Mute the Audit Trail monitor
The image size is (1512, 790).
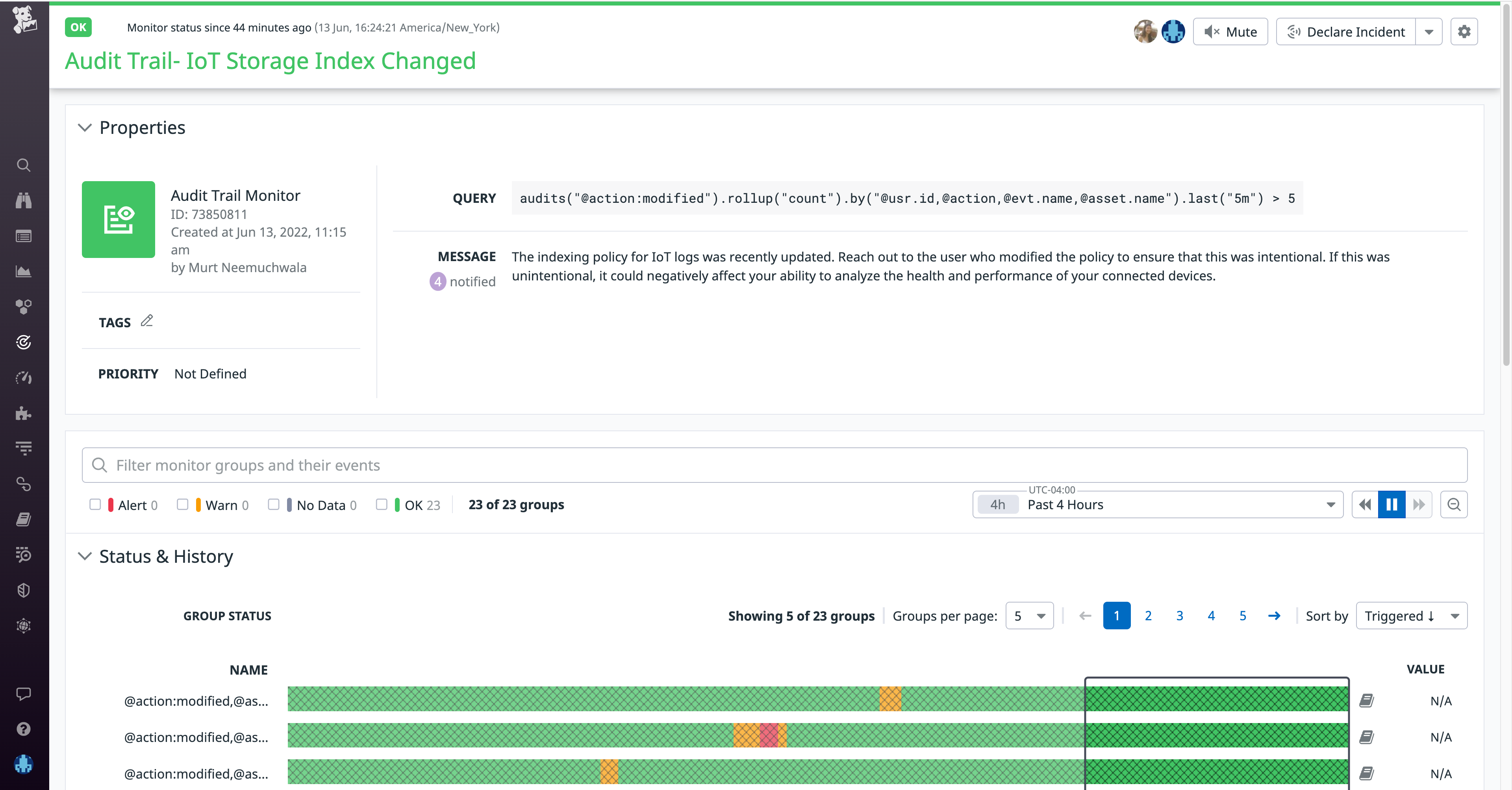[x=1230, y=32]
